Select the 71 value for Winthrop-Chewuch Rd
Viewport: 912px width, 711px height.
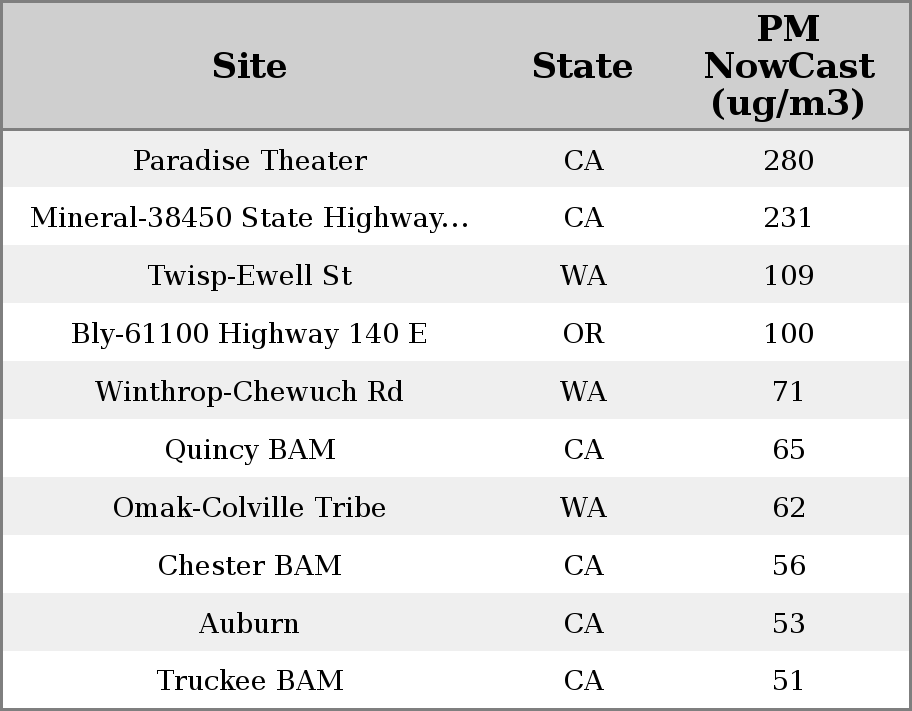pyautogui.click(x=788, y=392)
